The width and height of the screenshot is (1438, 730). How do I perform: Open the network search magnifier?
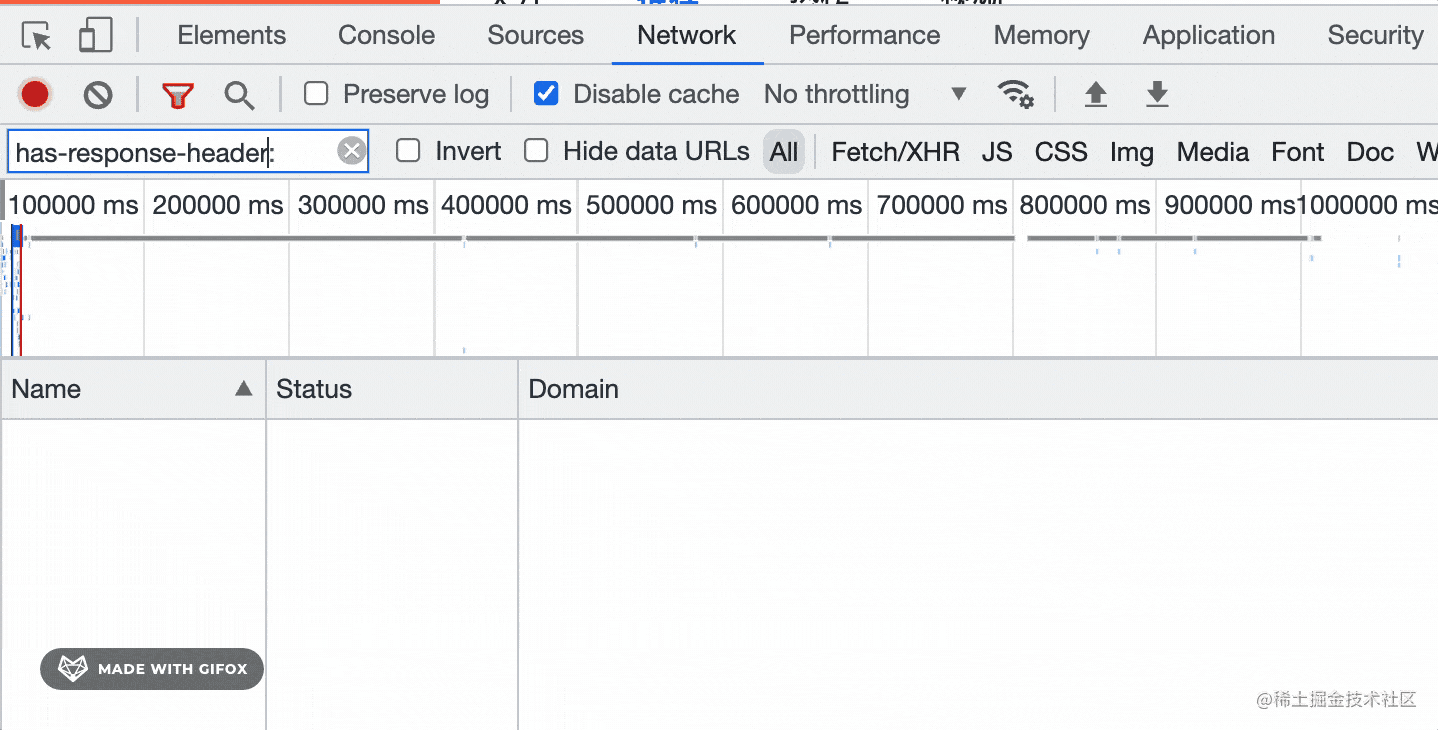click(x=239, y=95)
